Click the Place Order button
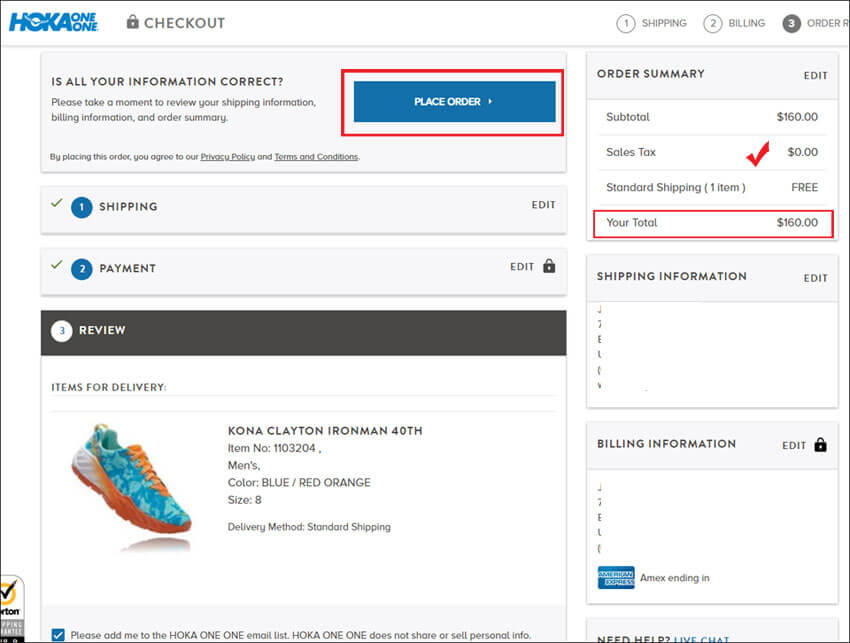This screenshot has width=850, height=643. click(454, 101)
